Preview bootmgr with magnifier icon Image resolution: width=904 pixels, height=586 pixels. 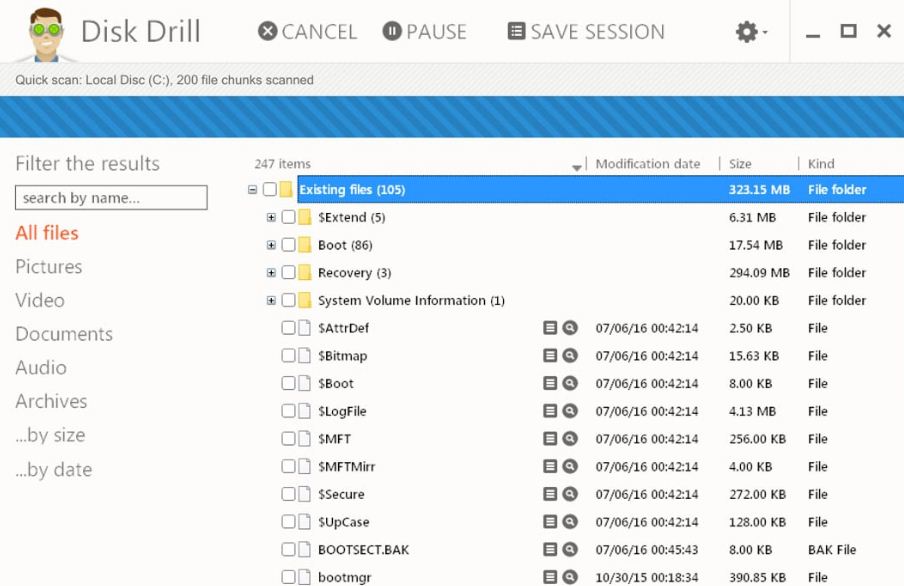tap(570, 577)
